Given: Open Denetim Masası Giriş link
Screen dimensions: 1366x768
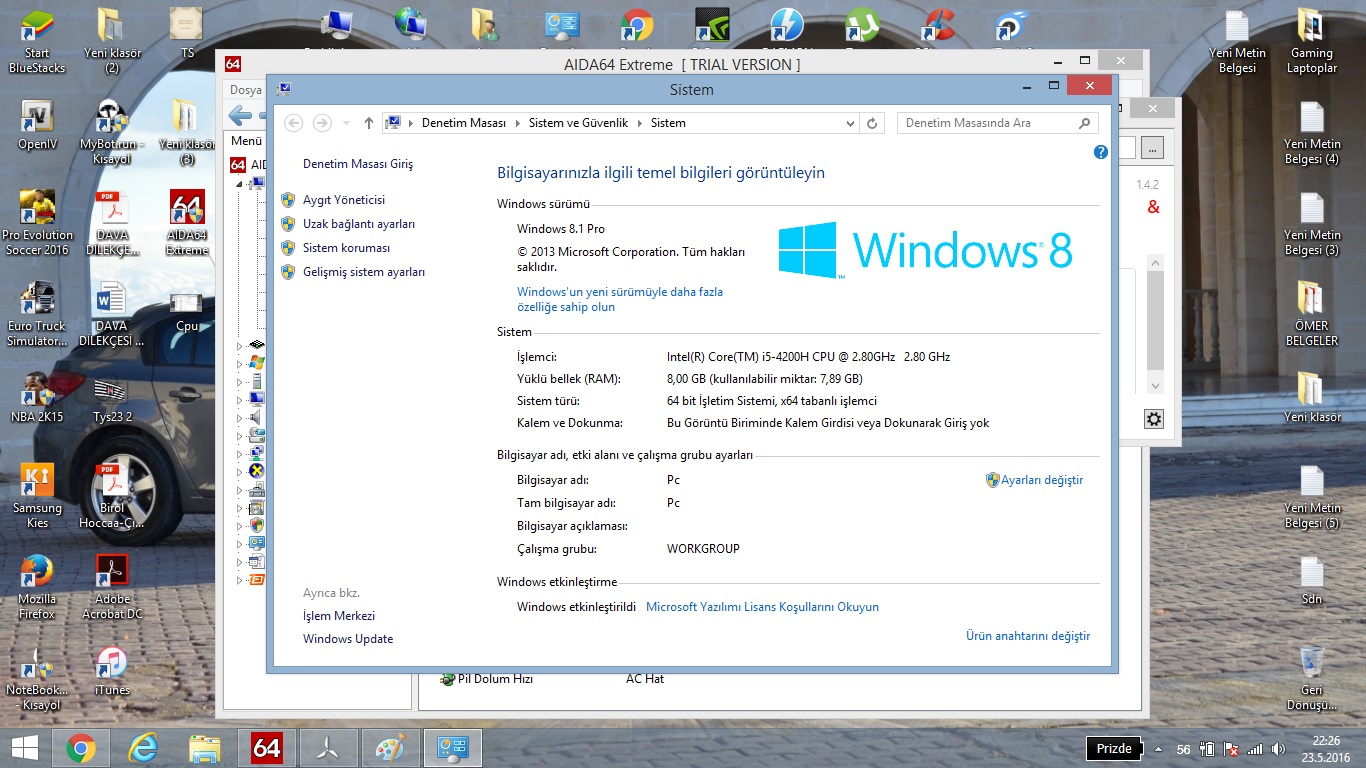Looking at the screenshot, I should 358,164.
